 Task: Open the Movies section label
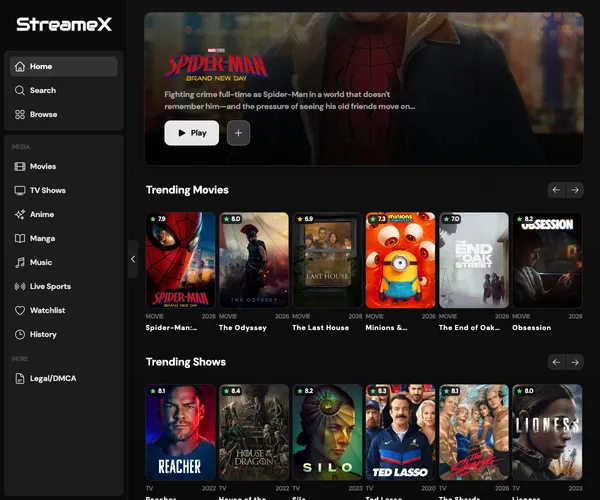pyautogui.click(x=43, y=166)
